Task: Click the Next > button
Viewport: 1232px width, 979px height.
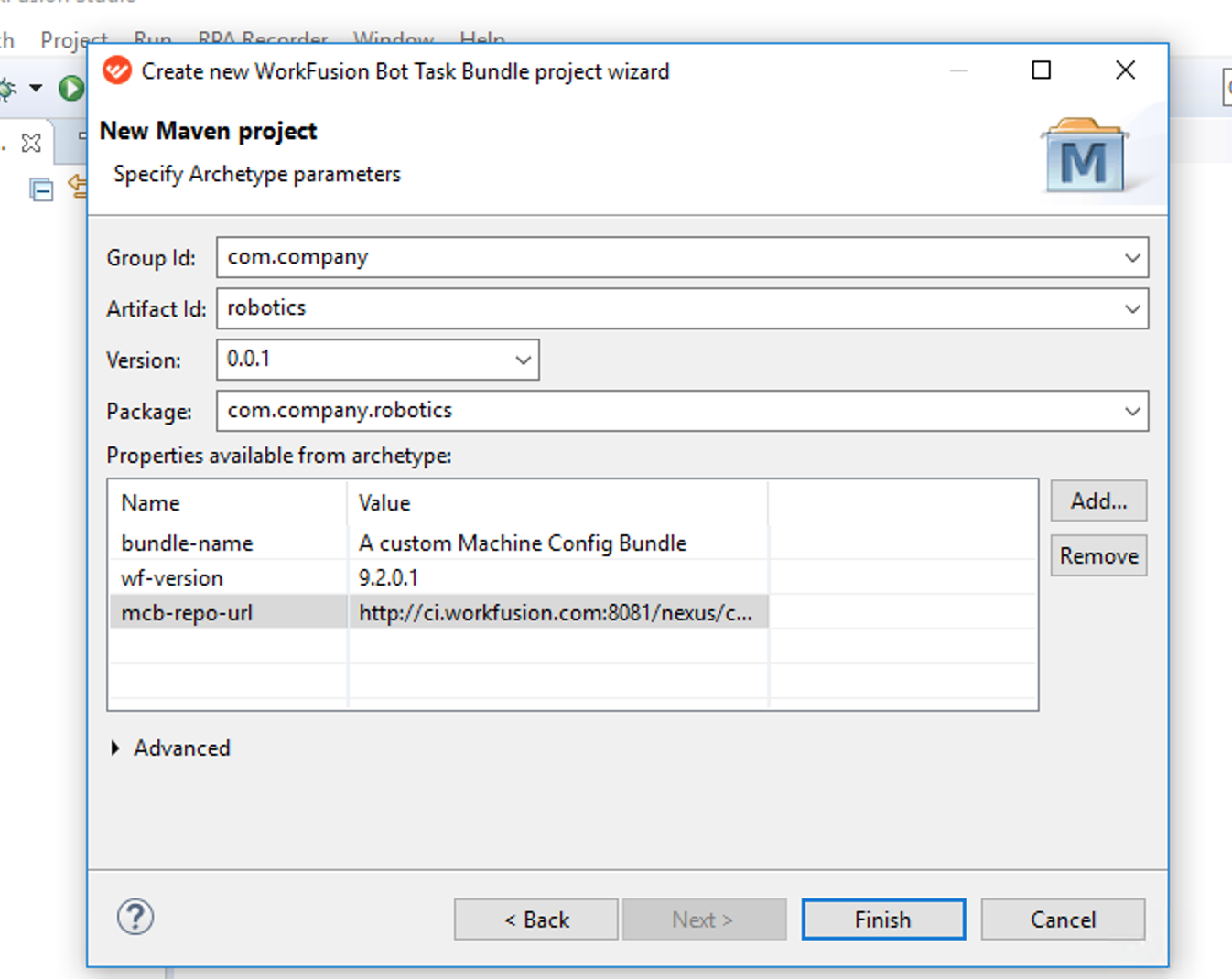Action: point(704,920)
